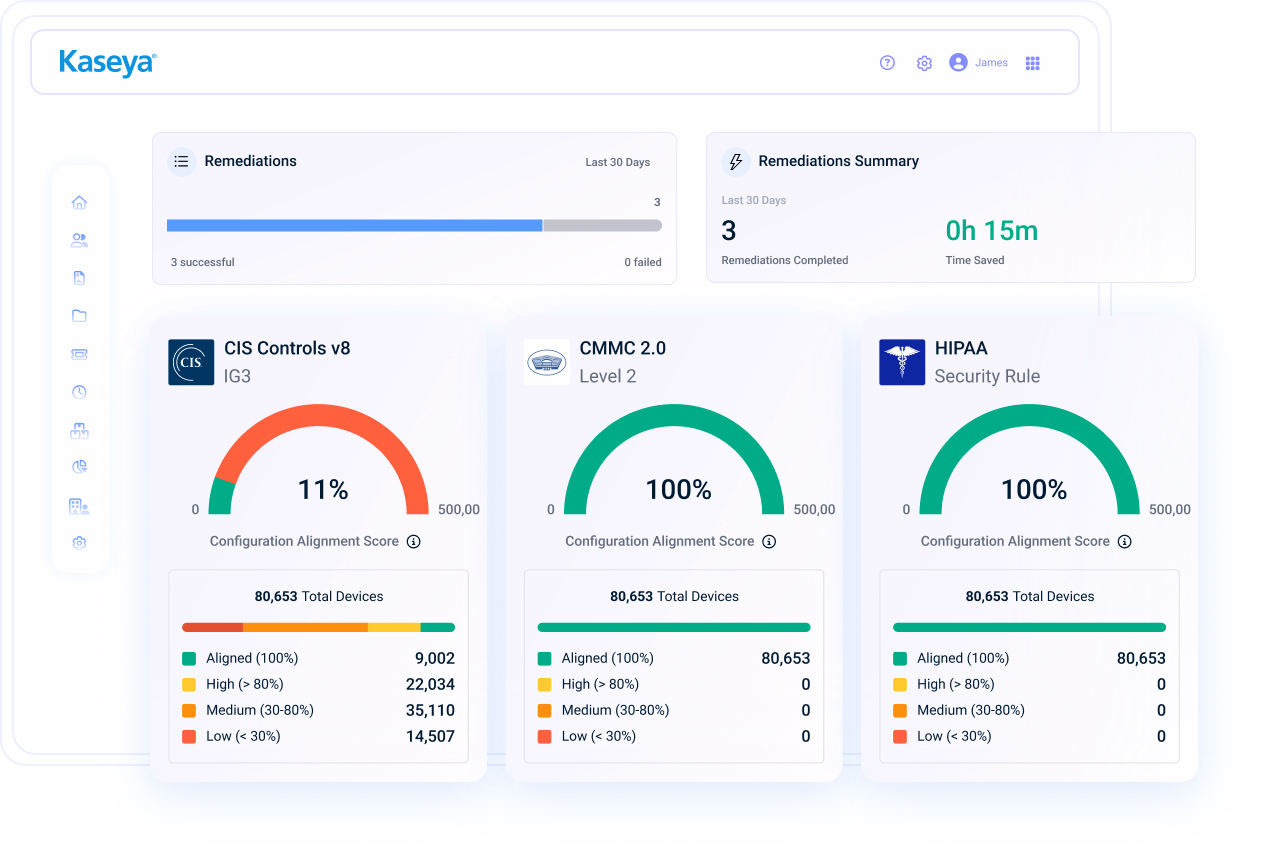Open the organizations building icon in sidebar

coord(79,506)
